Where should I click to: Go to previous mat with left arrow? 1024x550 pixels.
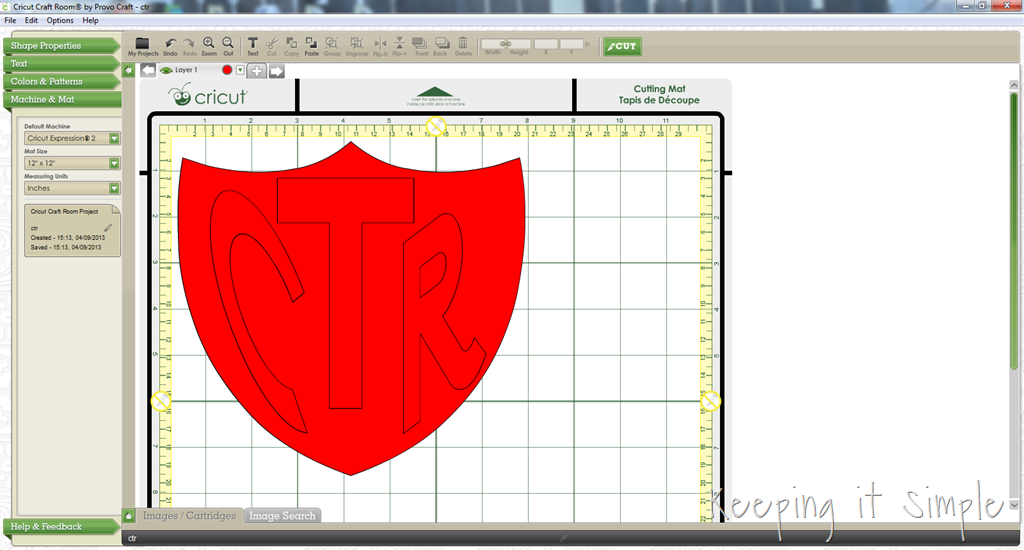[x=148, y=71]
